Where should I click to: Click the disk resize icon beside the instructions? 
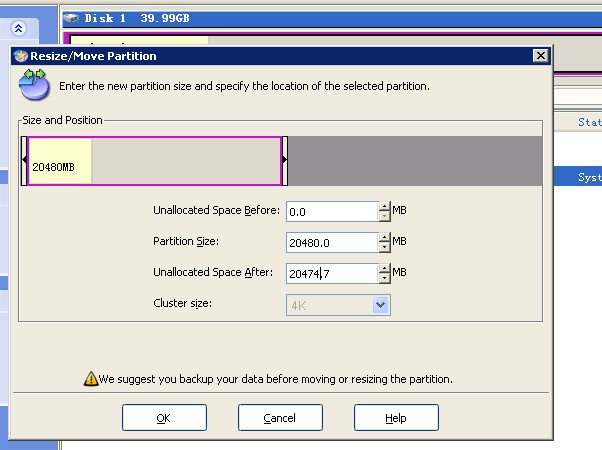pyautogui.click(x=34, y=86)
